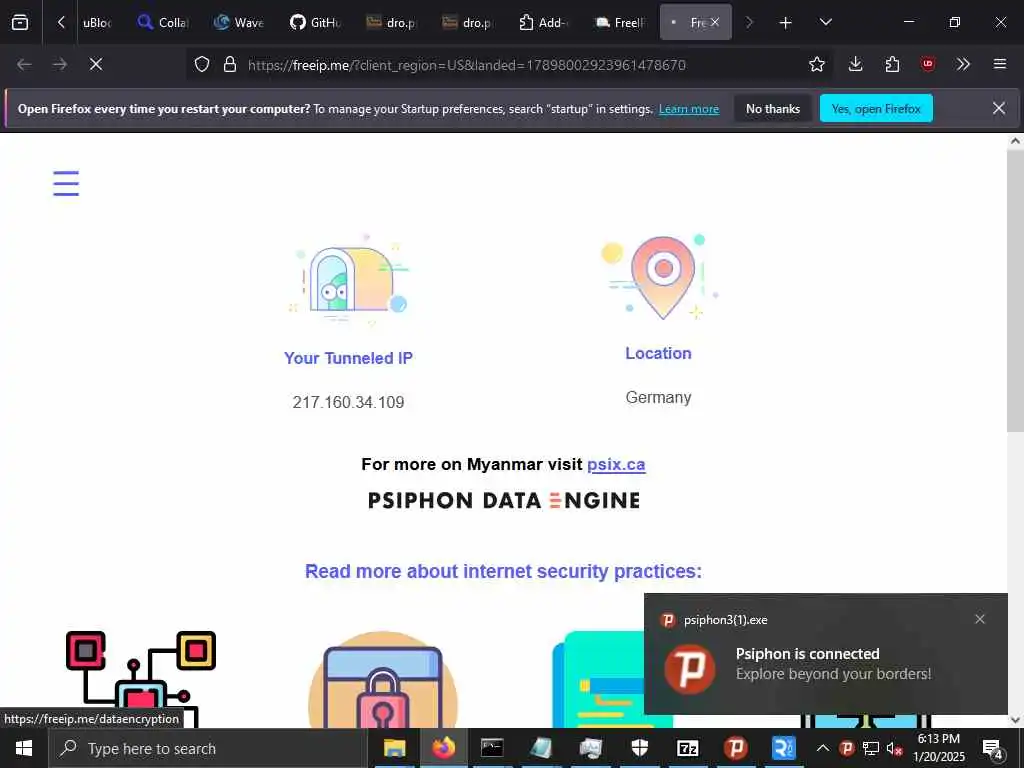Open the purple hamburger menu on the page

(66, 184)
